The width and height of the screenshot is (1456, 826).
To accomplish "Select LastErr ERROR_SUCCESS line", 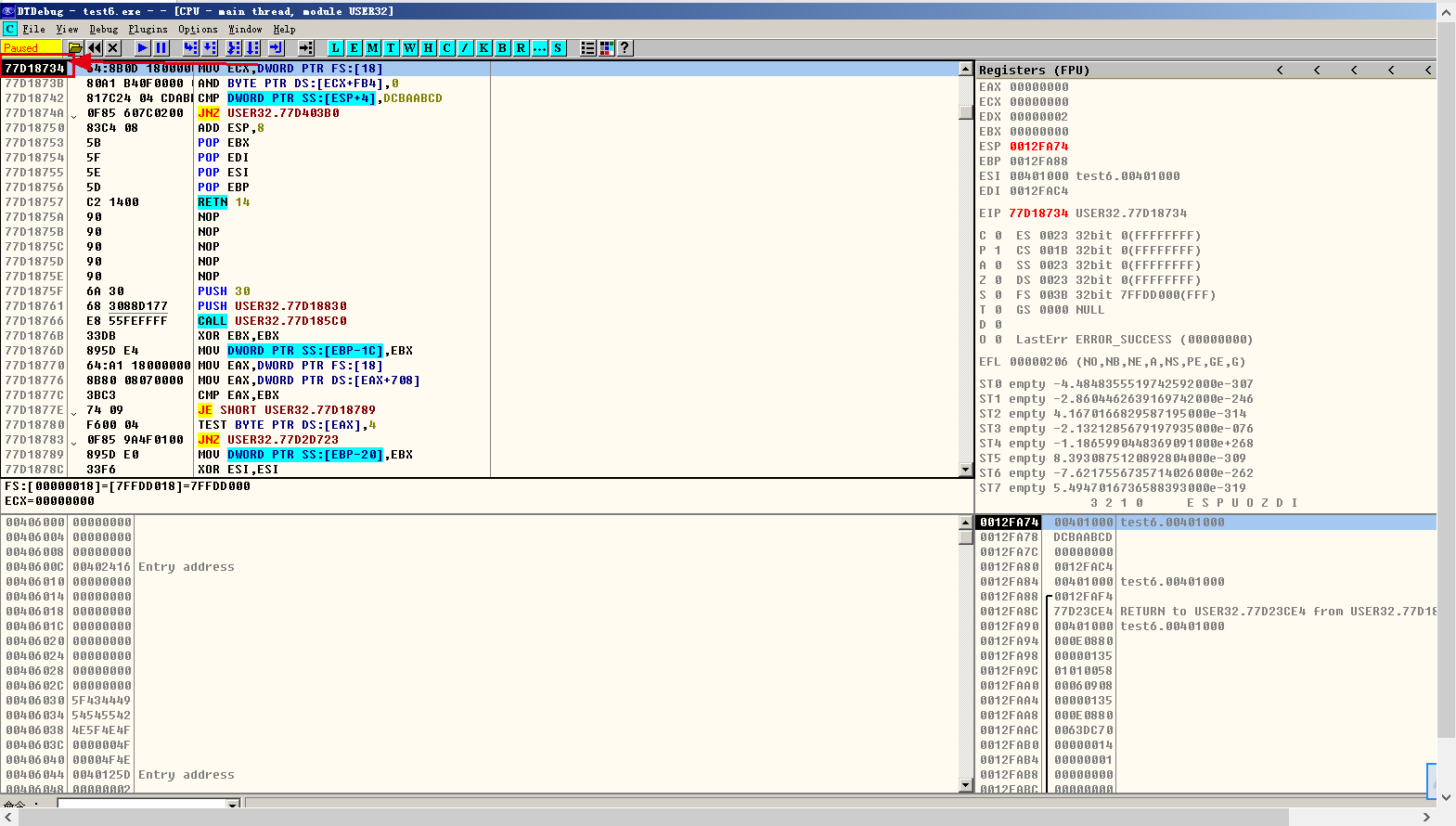I will [1134, 339].
